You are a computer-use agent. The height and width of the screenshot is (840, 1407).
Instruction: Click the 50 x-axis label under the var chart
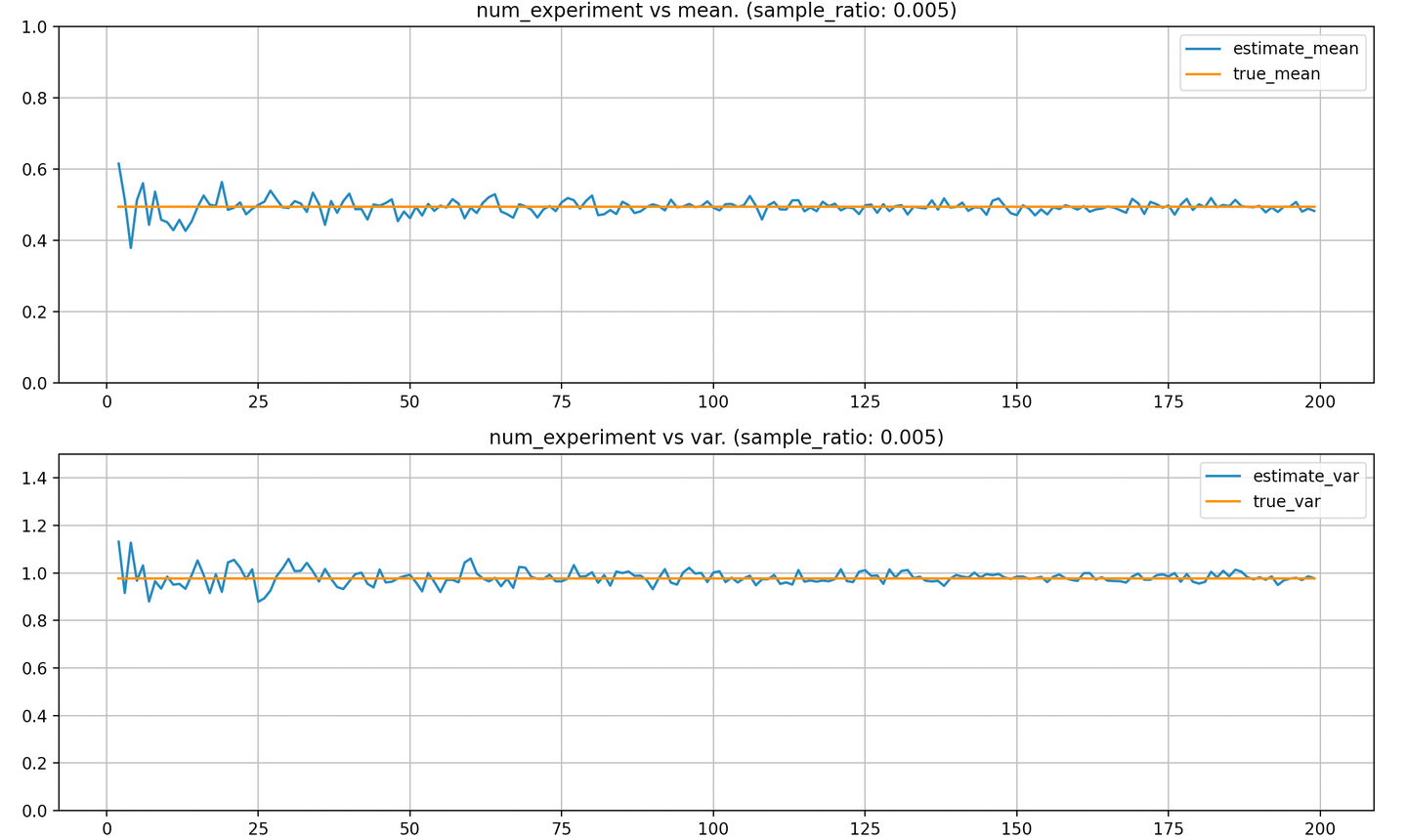pos(409,829)
